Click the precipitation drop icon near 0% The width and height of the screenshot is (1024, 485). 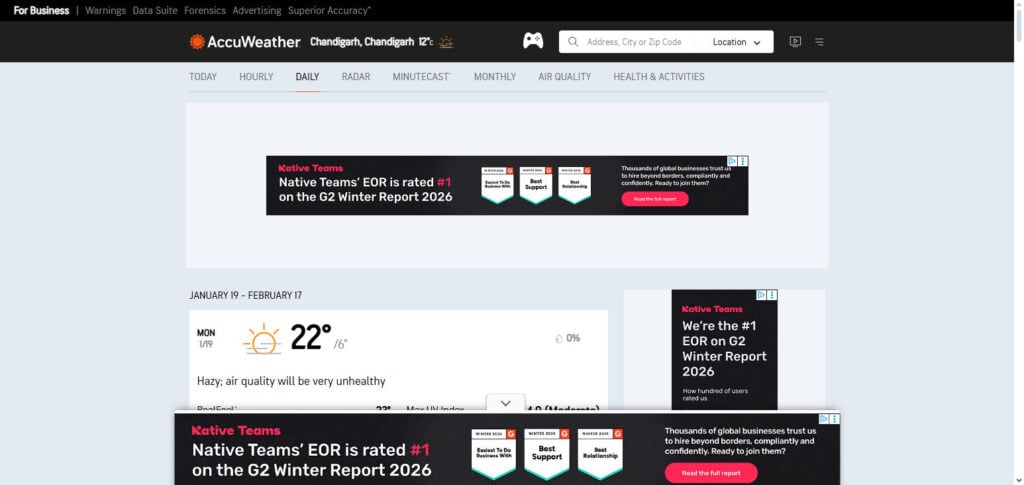(x=558, y=339)
